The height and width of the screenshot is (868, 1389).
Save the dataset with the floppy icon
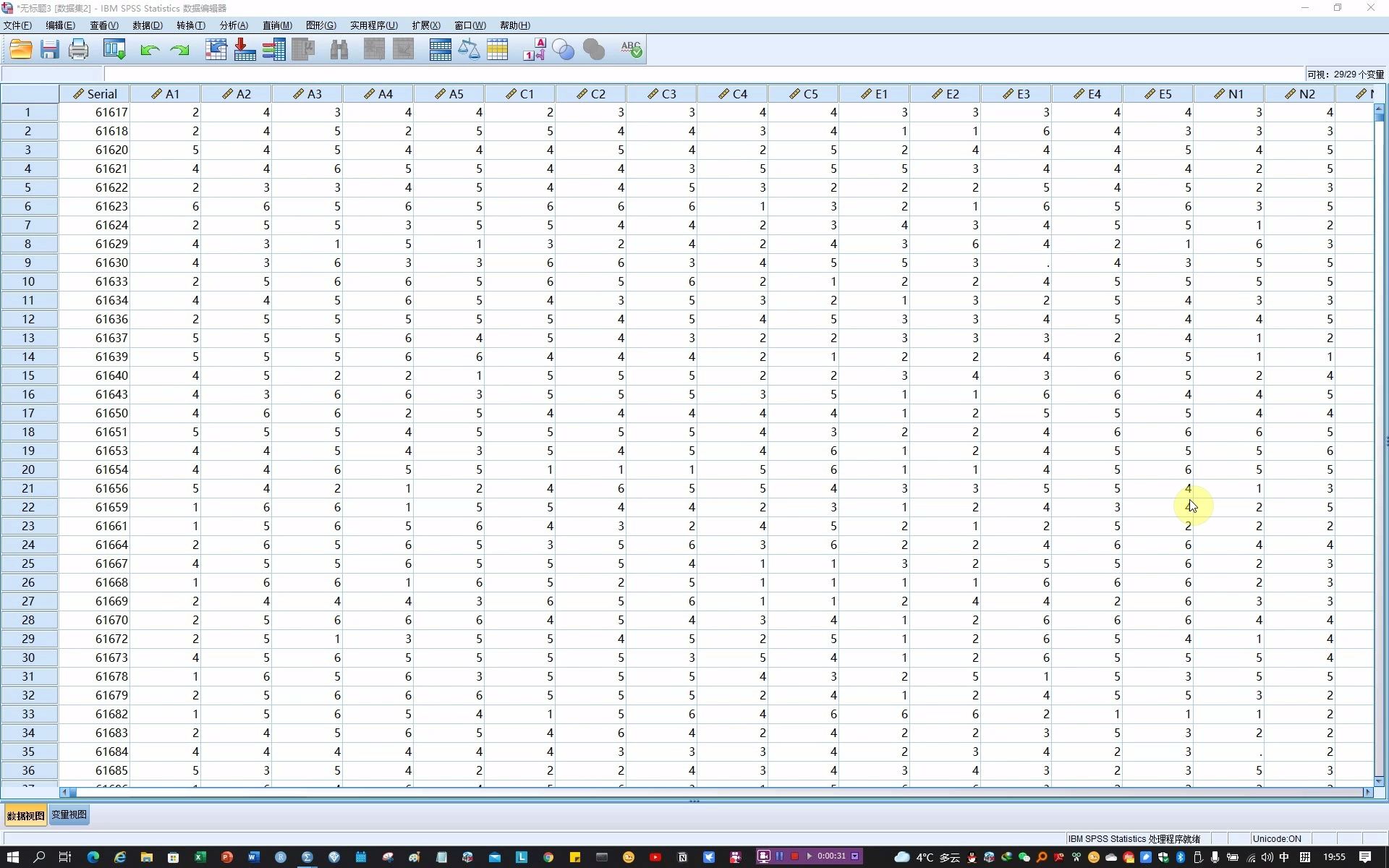click(49, 49)
